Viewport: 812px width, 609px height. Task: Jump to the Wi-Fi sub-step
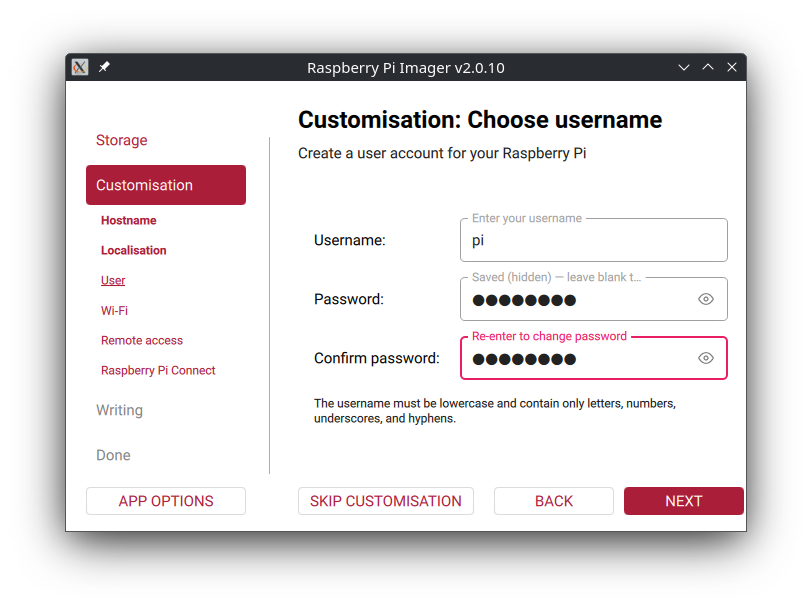[x=114, y=311]
